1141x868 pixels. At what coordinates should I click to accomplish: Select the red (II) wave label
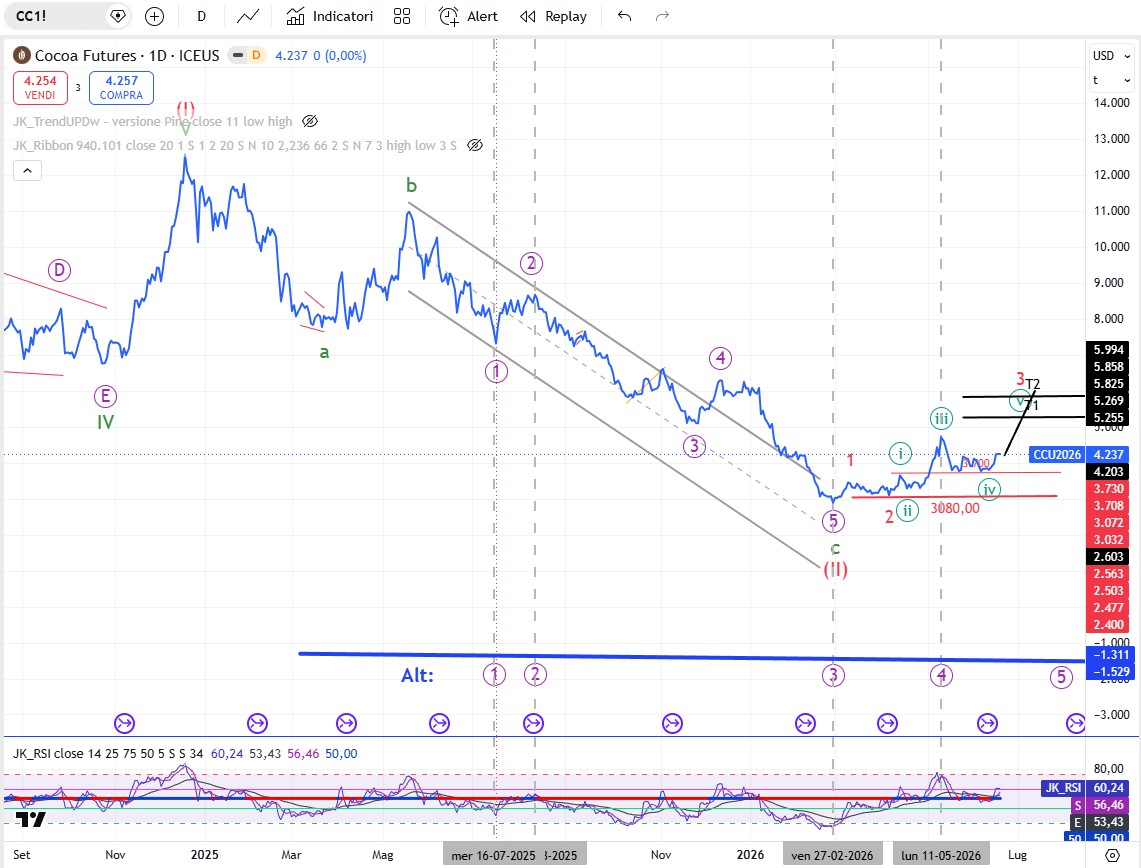[x=835, y=569]
